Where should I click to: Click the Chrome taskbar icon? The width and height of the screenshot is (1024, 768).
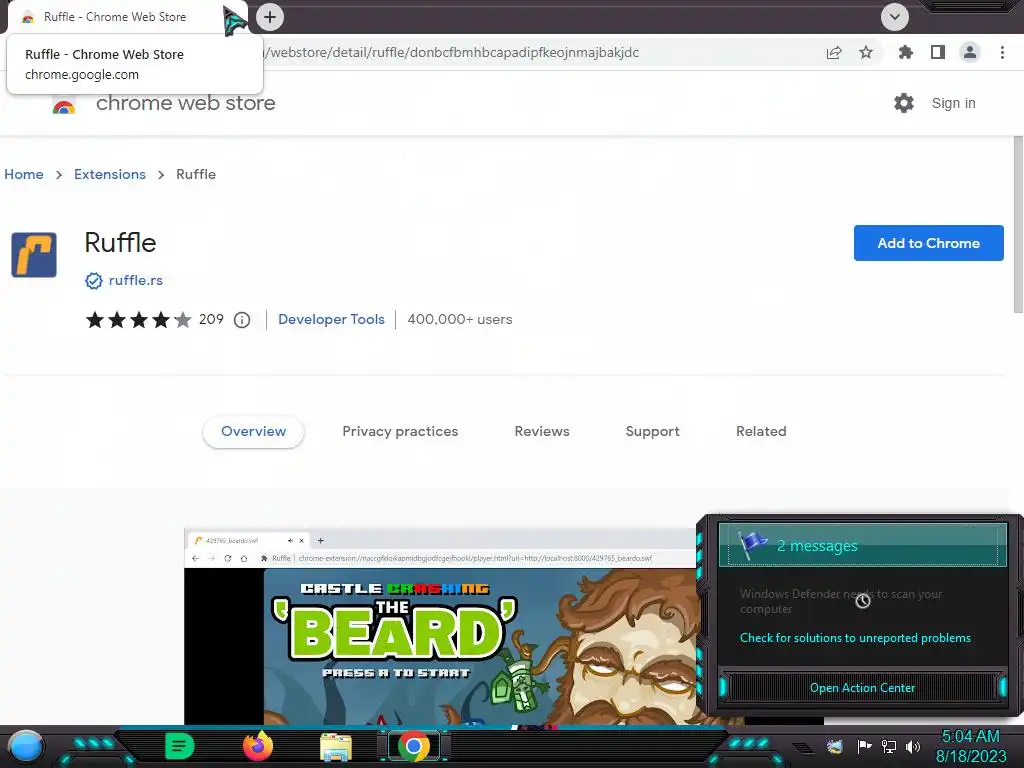click(413, 746)
